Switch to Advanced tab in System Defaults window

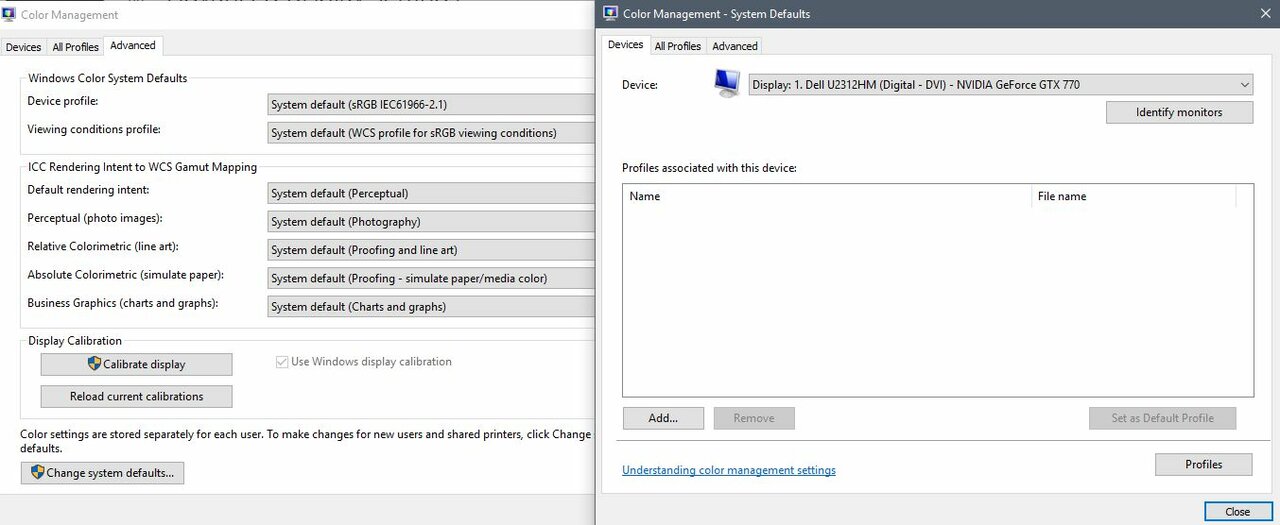point(735,46)
